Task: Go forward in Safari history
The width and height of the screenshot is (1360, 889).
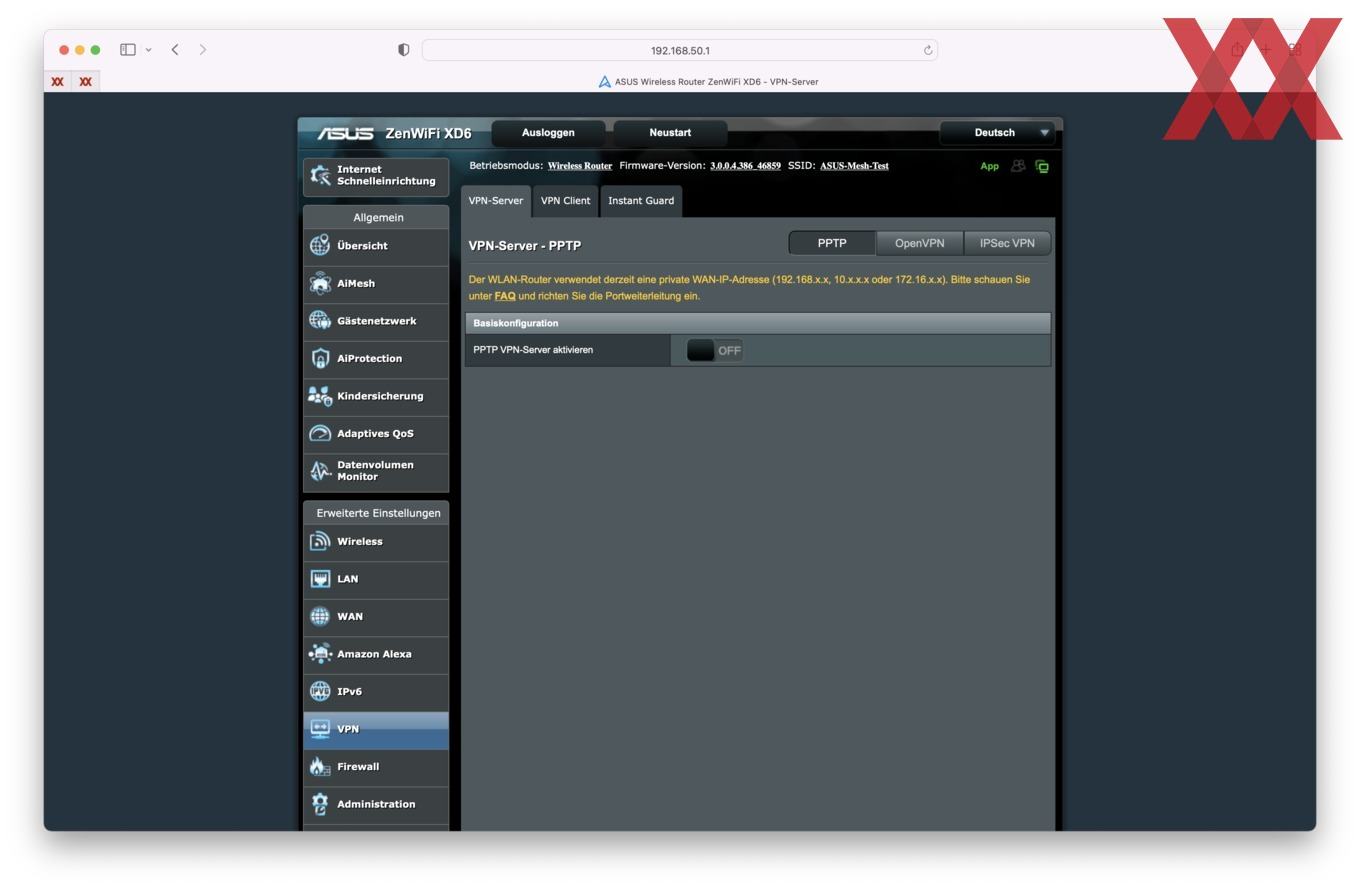Action: point(203,49)
